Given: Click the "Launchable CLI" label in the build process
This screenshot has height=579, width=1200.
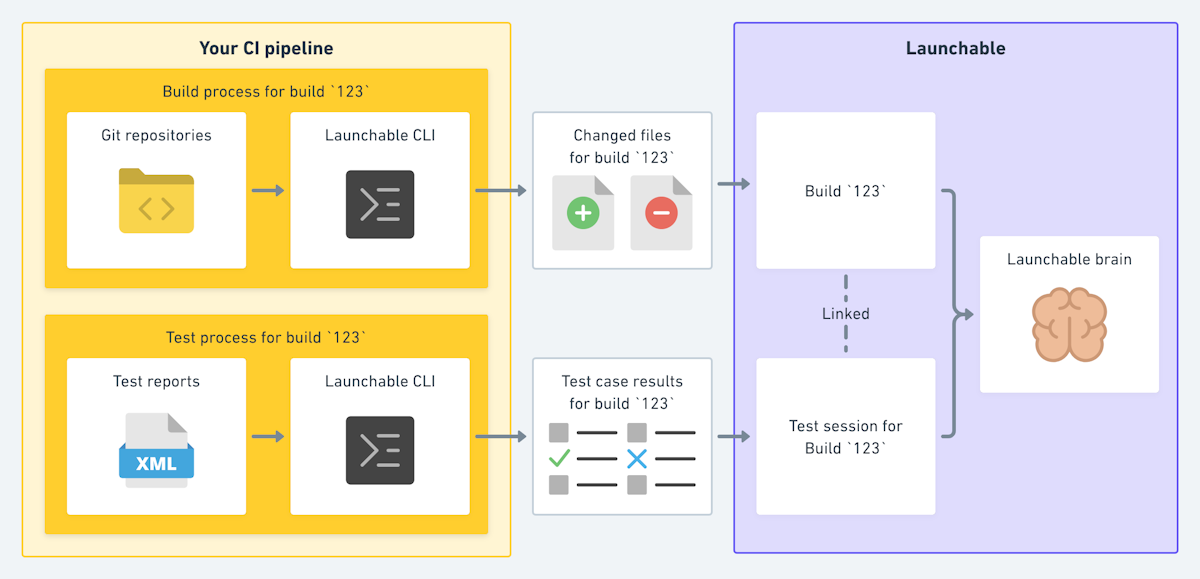Looking at the screenshot, I should (380, 135).
